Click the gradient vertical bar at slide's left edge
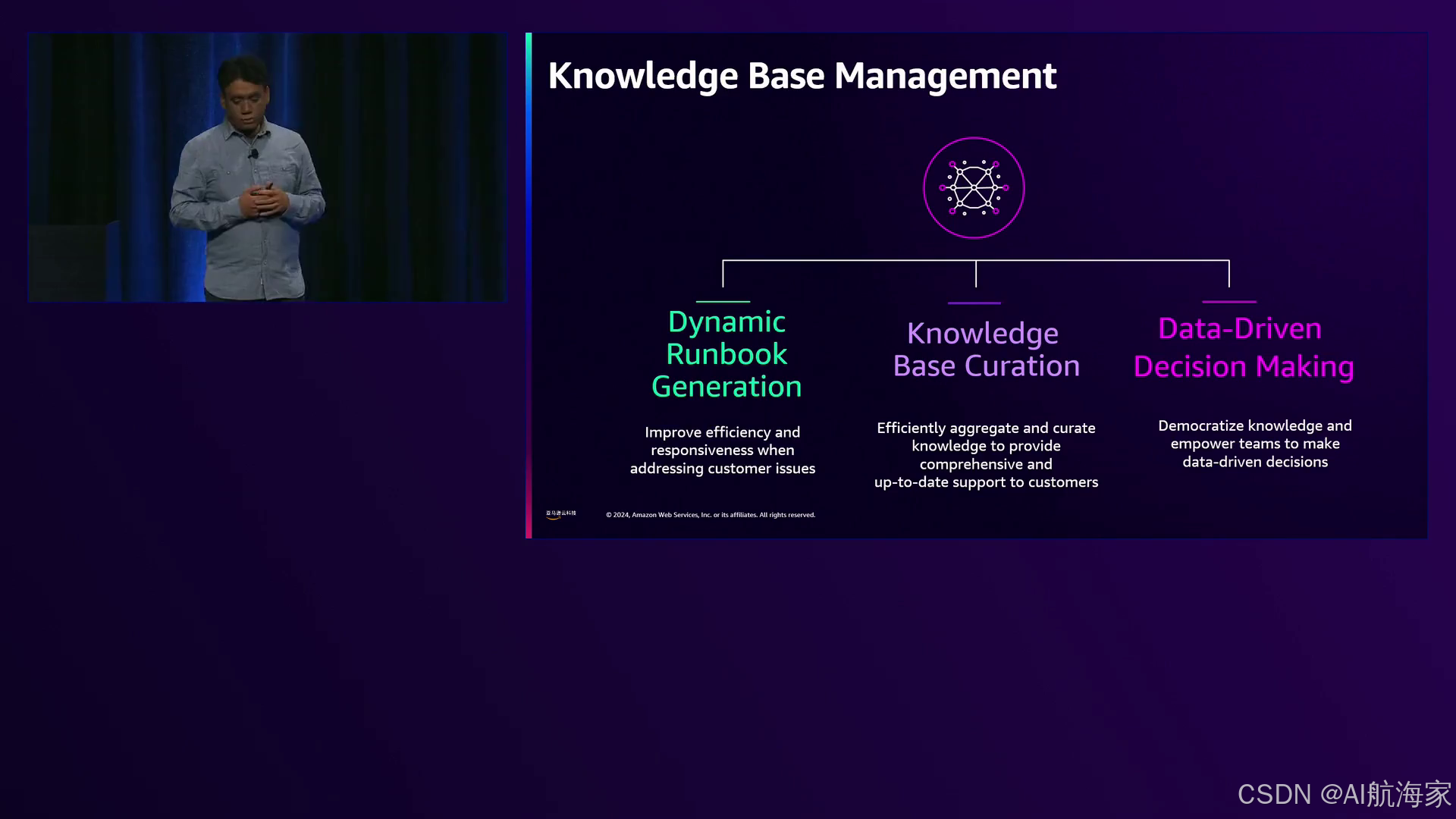1456x819 pixels. 529,285
